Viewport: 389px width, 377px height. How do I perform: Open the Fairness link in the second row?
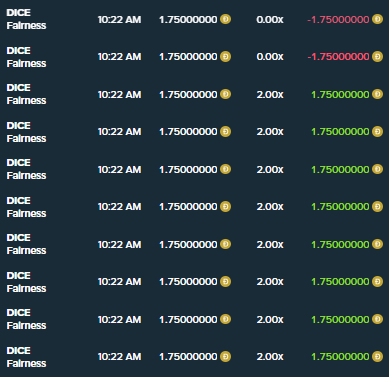click(26, 63)
